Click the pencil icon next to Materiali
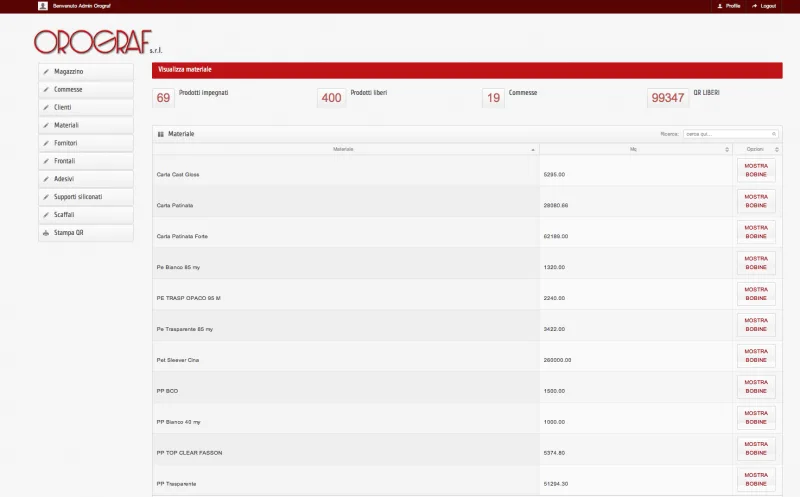The height and width of the screenshot is (497, 800). 46,126
